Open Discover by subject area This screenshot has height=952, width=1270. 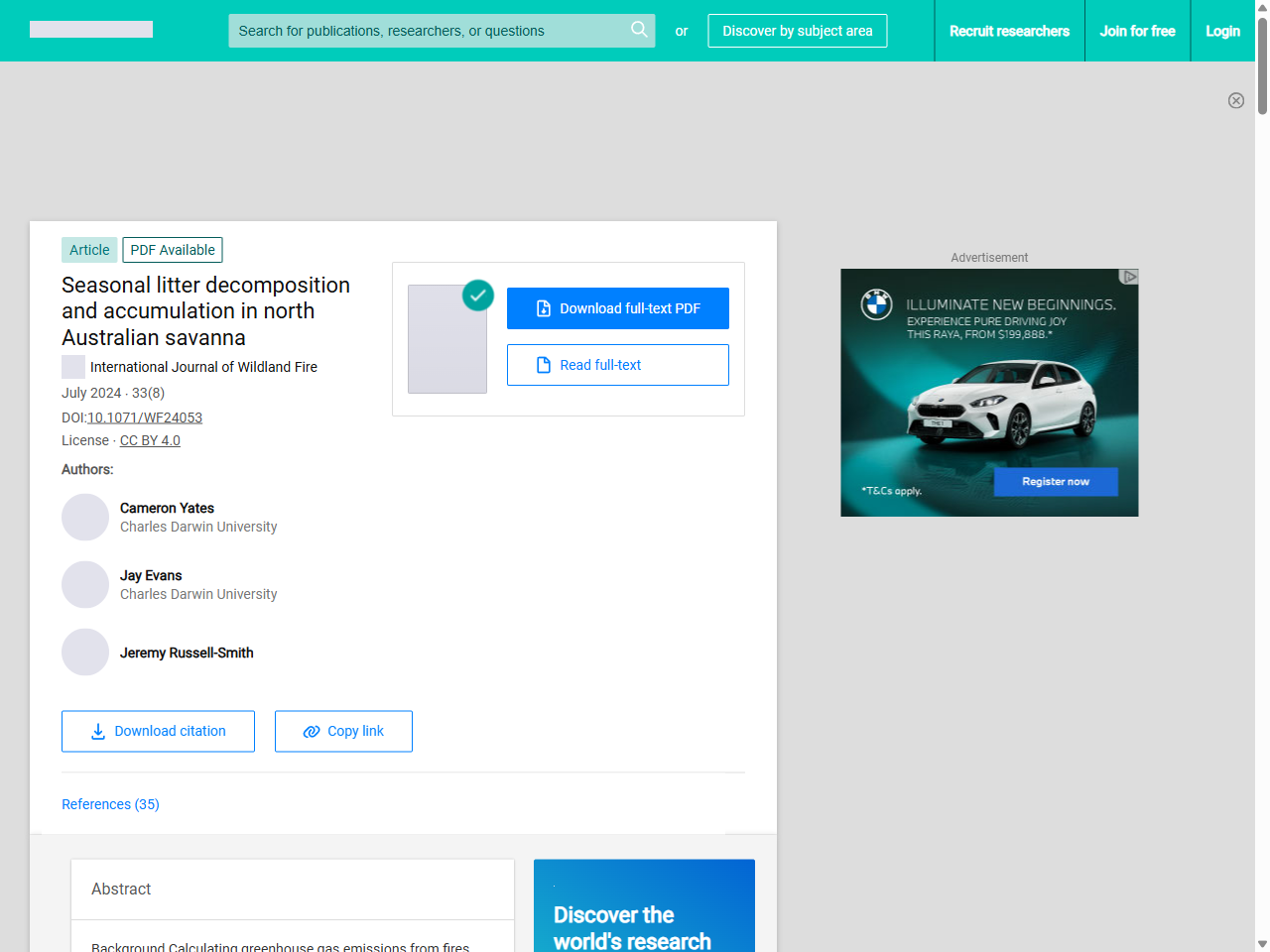[797, 31]
